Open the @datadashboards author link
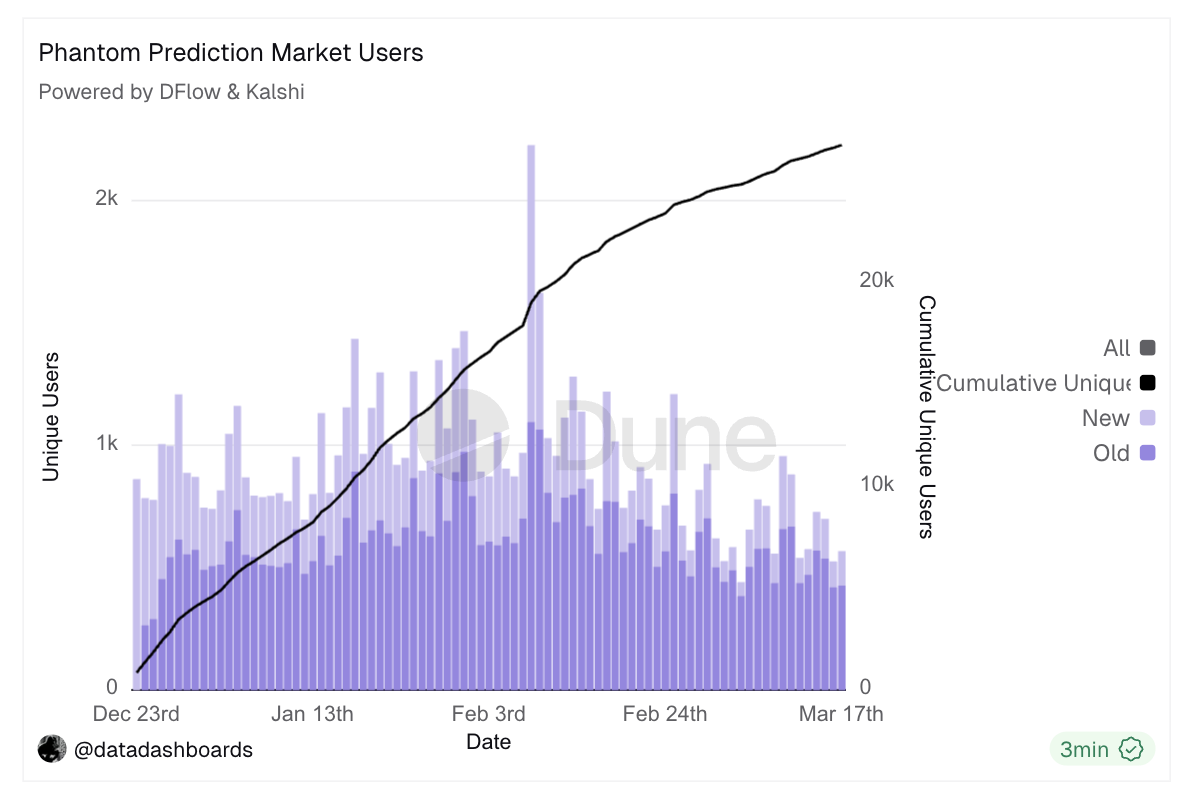The height and width of the screenshot is (792, 1188). pyautogui.click(x=163, y=749)
